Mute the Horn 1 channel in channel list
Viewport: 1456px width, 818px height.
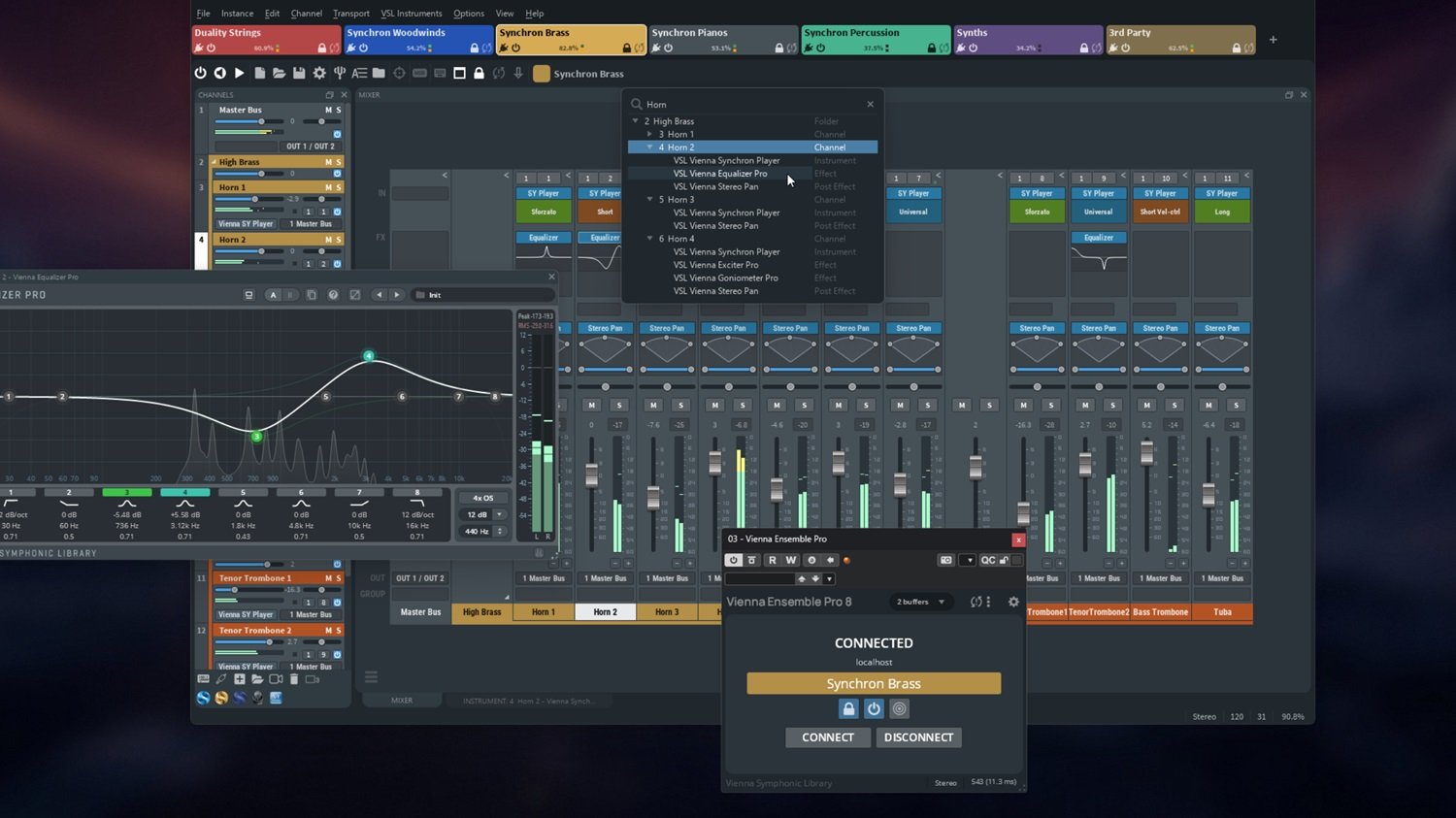328,187
